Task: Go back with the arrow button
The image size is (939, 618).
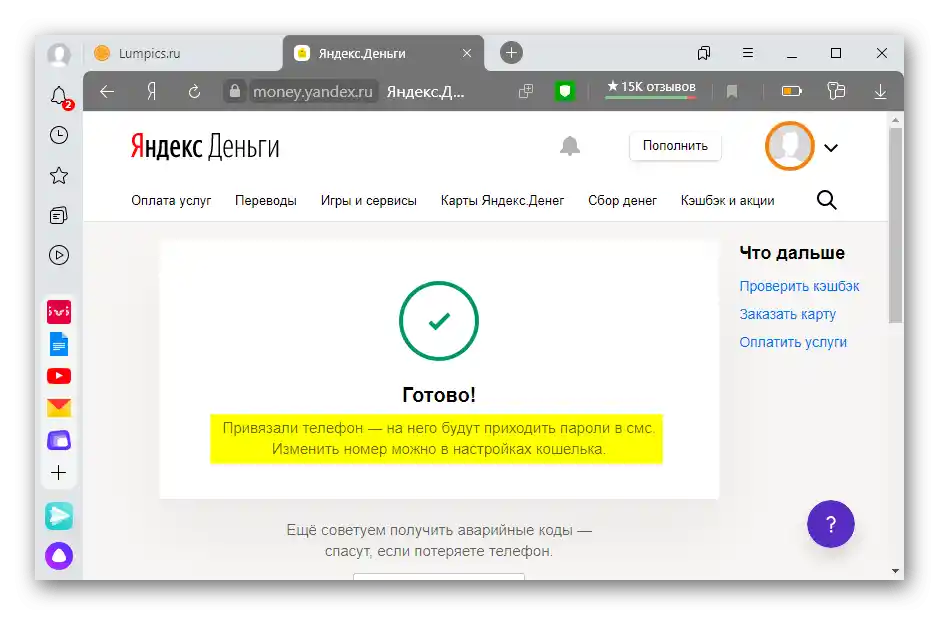Action: click(107, 92)
